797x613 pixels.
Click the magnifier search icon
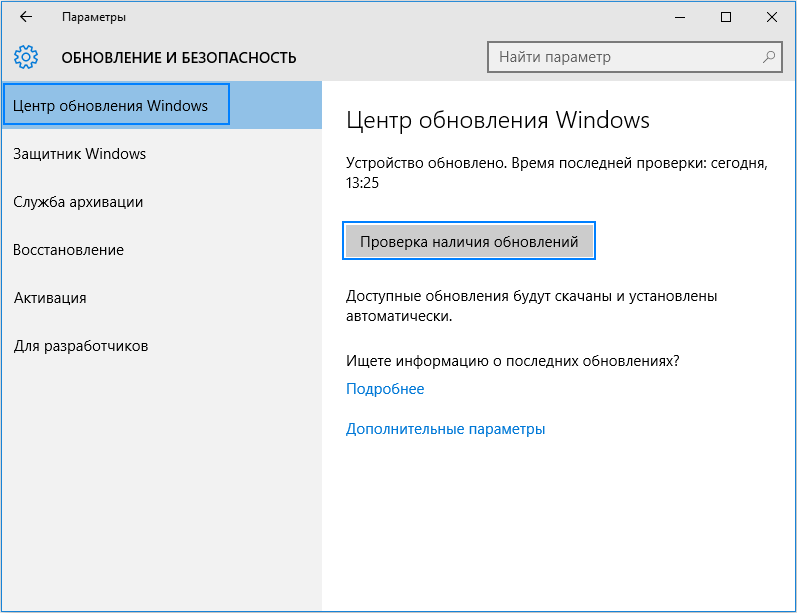(768, 57)
